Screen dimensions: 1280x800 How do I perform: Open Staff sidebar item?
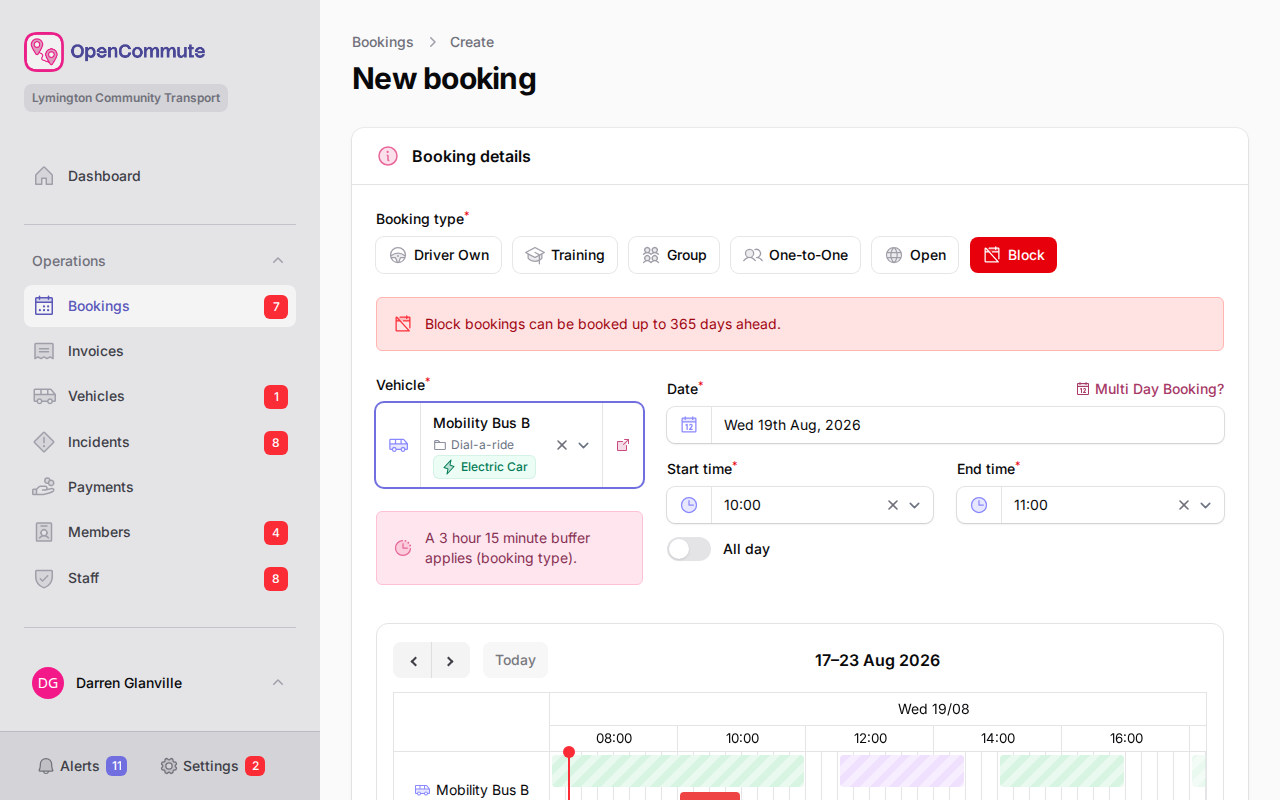pos(160,578)
